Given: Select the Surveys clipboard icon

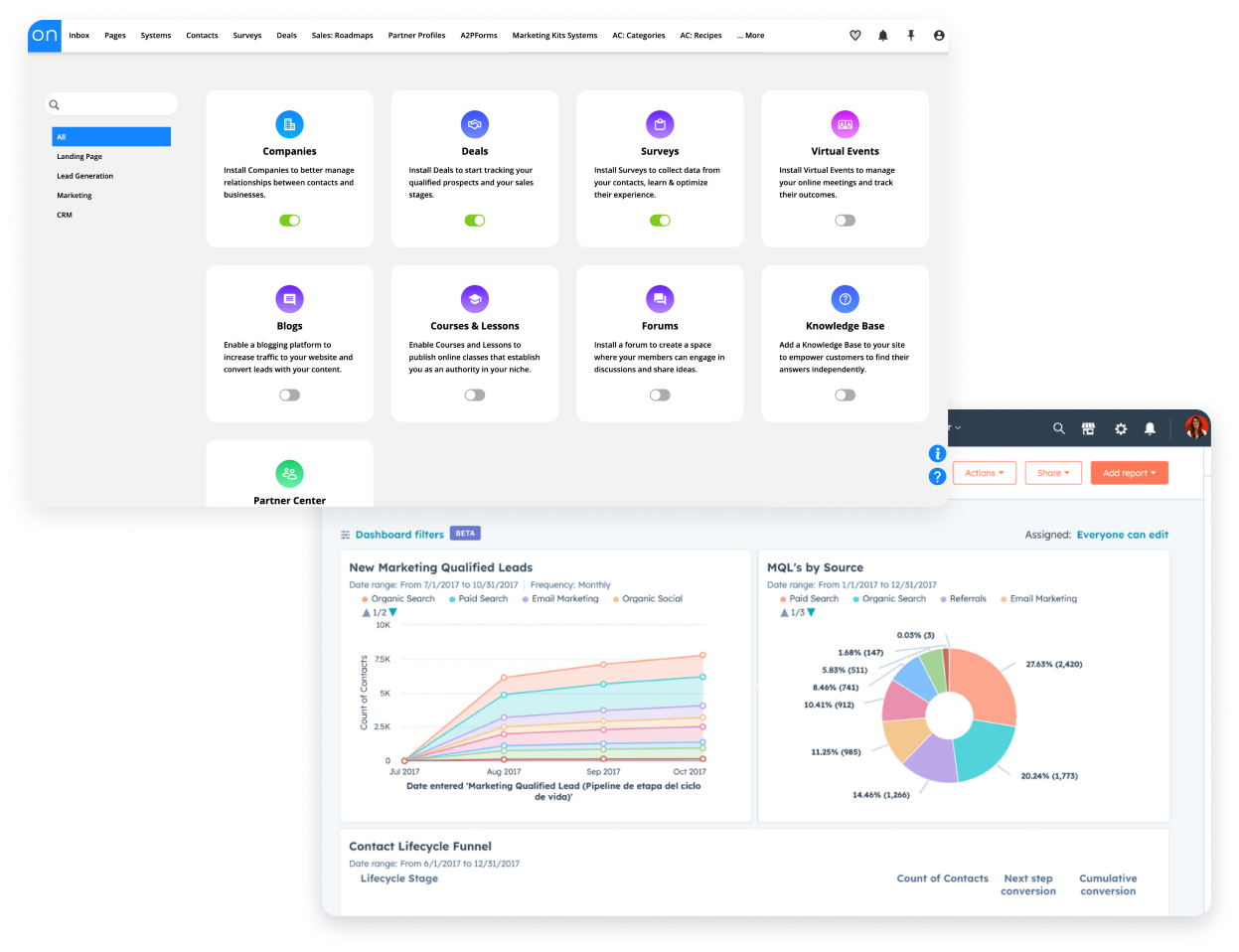Looking at the screenshot, I should coord(660,123).
